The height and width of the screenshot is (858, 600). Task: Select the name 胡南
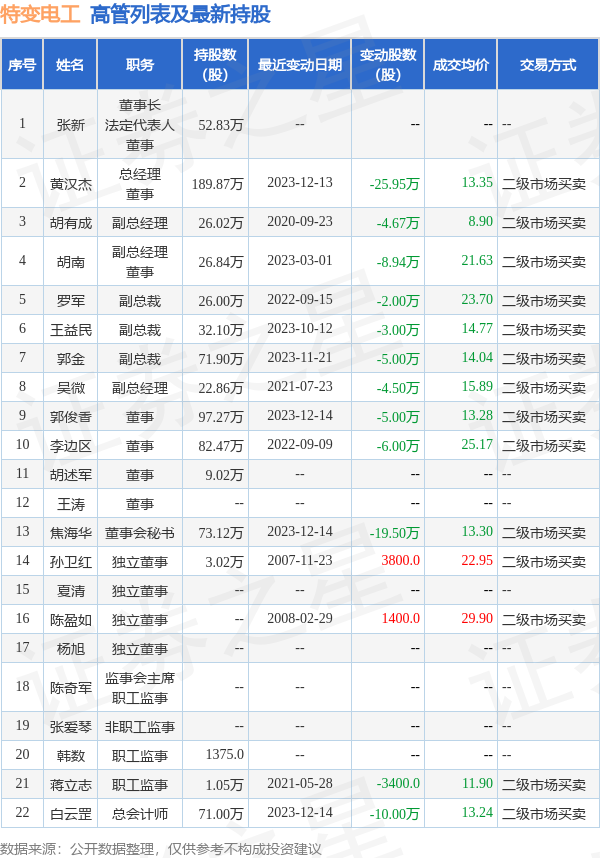[71, 262]
